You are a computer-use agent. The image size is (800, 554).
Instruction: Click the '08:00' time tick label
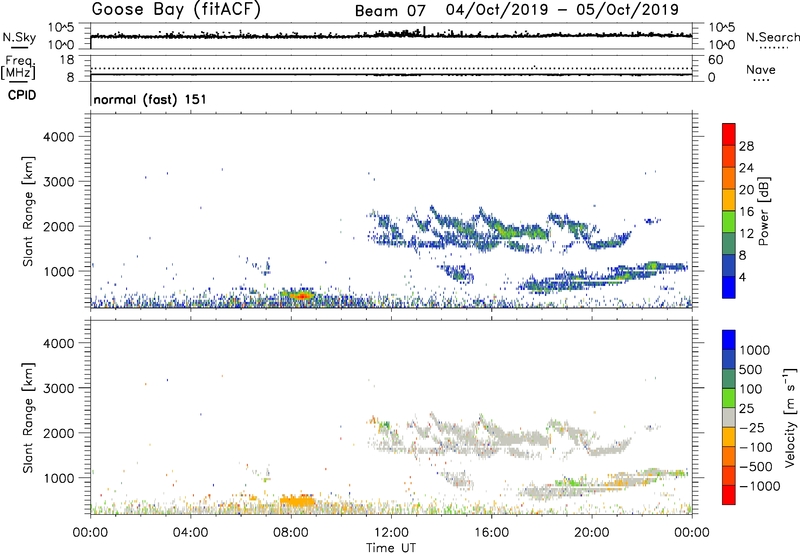pos(291,533)
